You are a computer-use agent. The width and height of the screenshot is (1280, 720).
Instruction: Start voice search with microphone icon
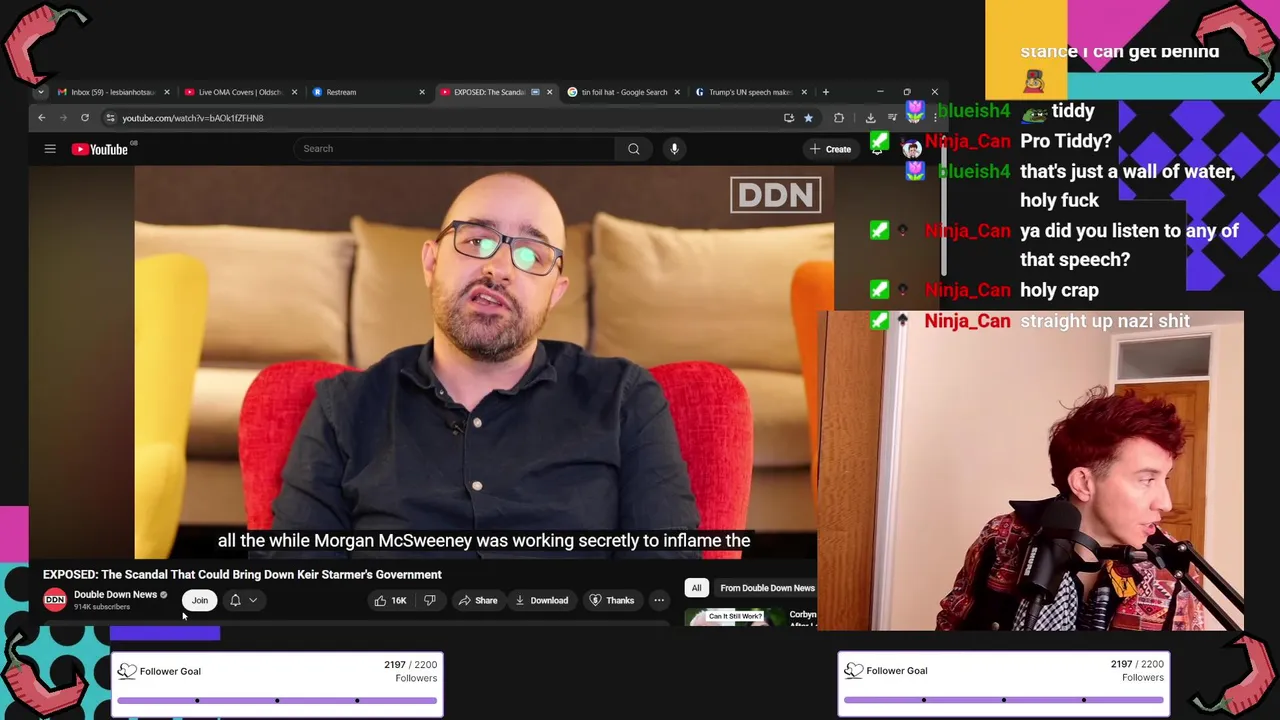pos(674,149)
